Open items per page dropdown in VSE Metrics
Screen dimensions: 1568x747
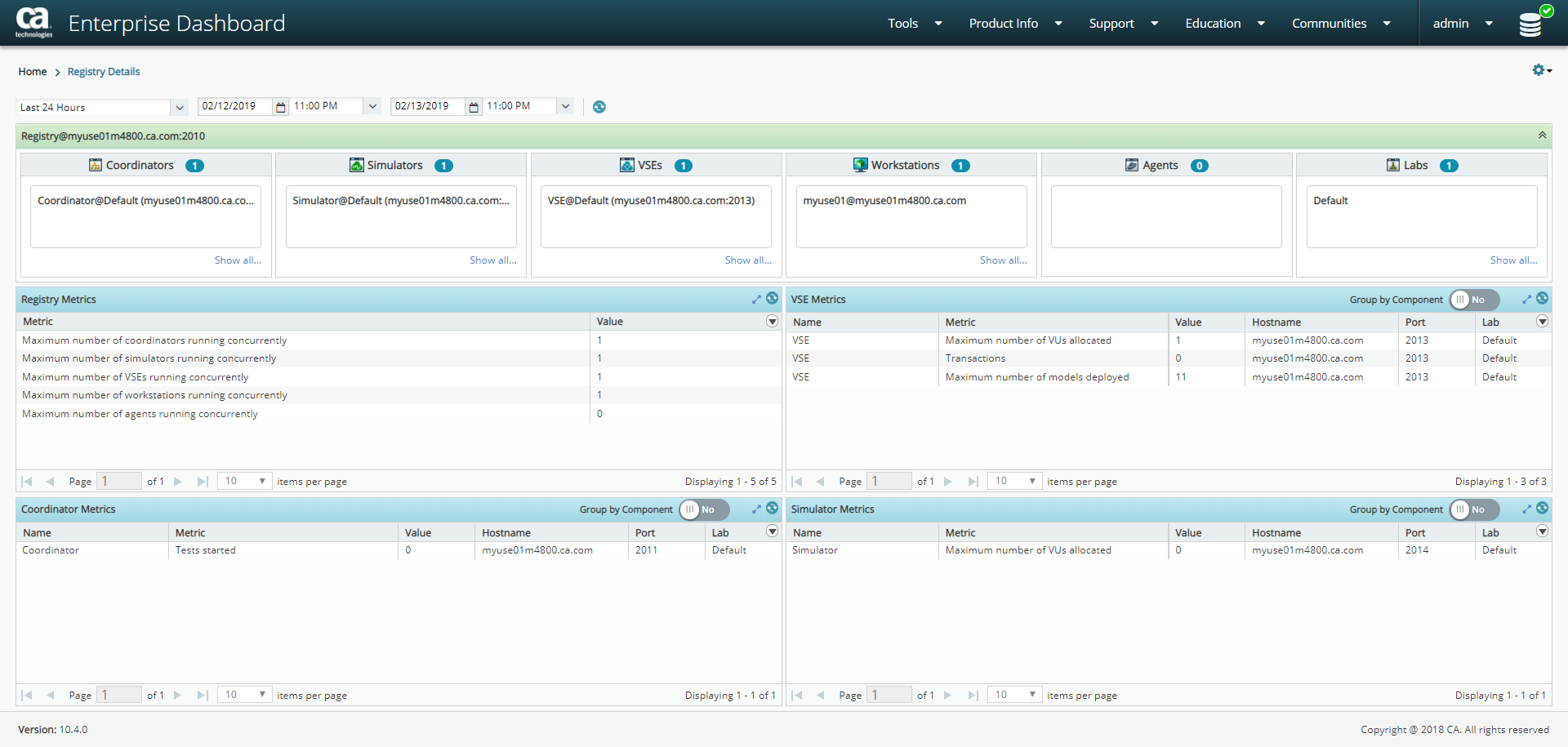tap(1014, 482)
